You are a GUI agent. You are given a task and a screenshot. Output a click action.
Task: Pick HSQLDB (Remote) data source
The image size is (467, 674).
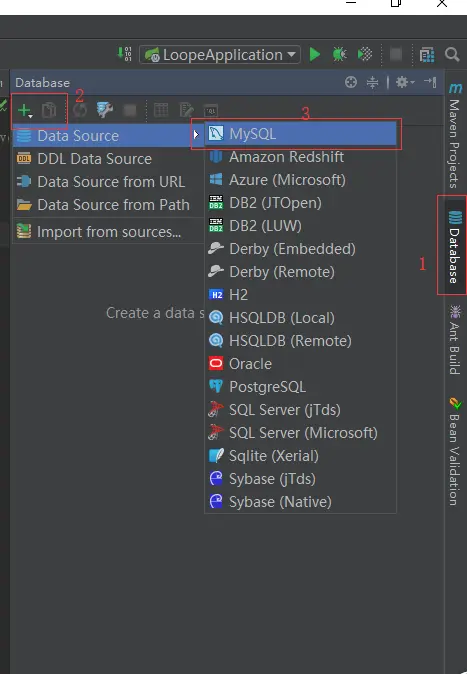pyautogui.click(x=301, y=340)
